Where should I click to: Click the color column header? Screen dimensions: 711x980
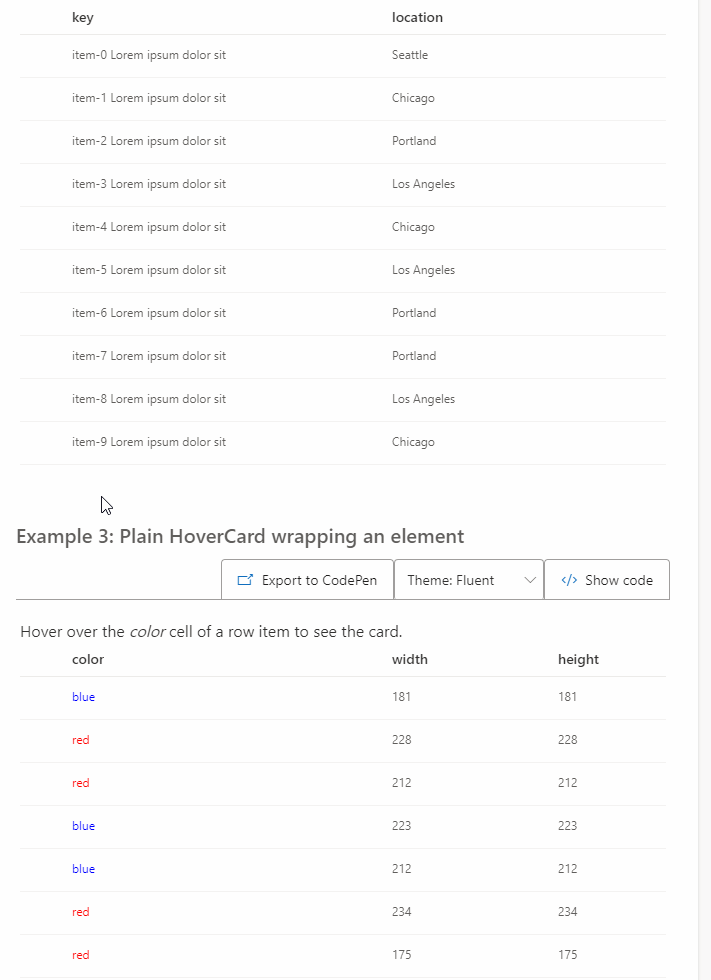(88, 659)
